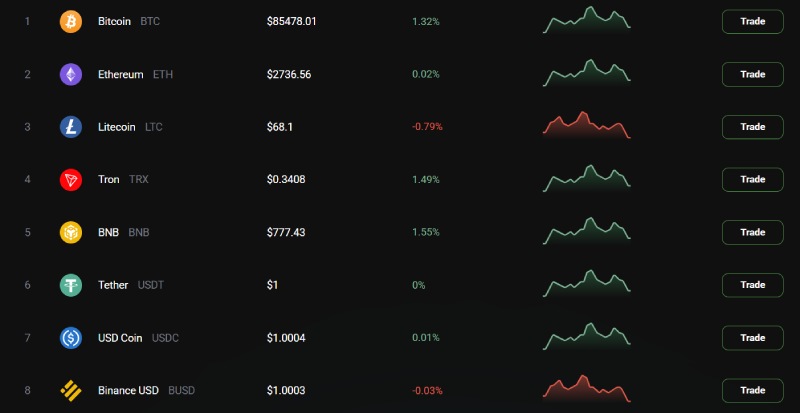Select the USD Coin name label
The width and height of the screenshot is (800, 413).
[x=120, y=338]
